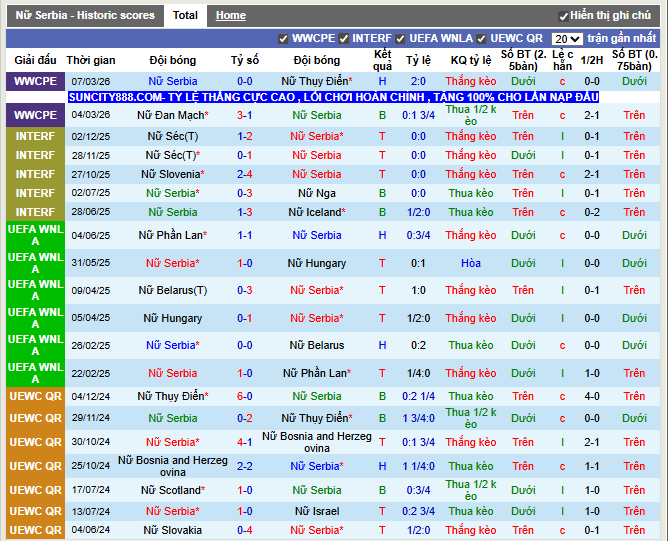Click the SUNCITY888.COM advertisement banner

tap(334, 97)
